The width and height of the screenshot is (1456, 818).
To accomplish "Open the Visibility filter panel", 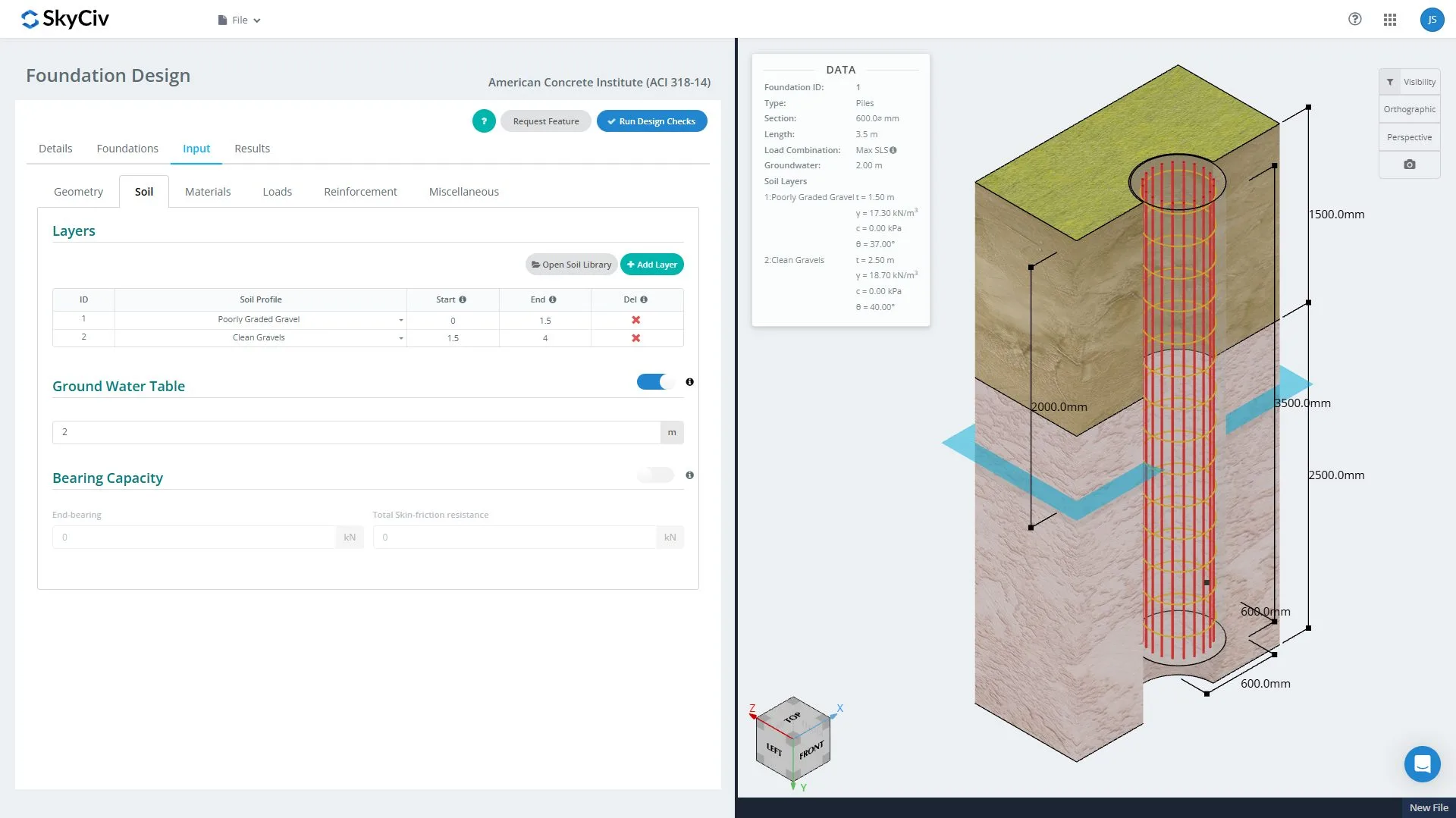I will (x=1410, y=82).
